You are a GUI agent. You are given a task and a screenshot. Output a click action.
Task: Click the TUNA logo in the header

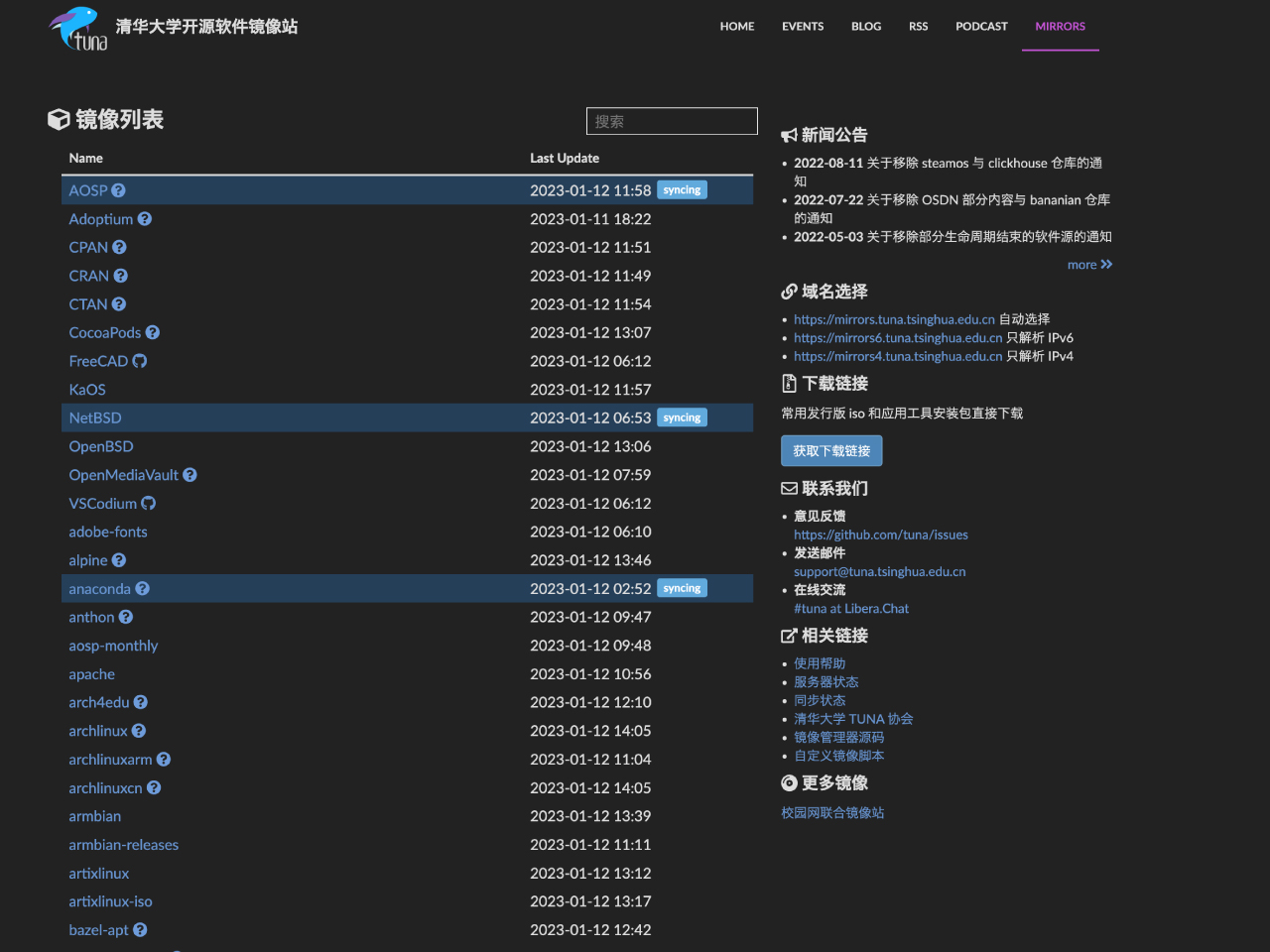pos(78,28)
